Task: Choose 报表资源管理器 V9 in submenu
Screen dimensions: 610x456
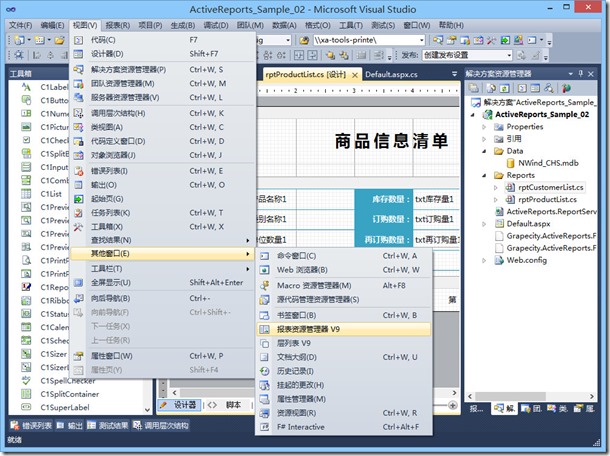Action: (x=344, y=329)
